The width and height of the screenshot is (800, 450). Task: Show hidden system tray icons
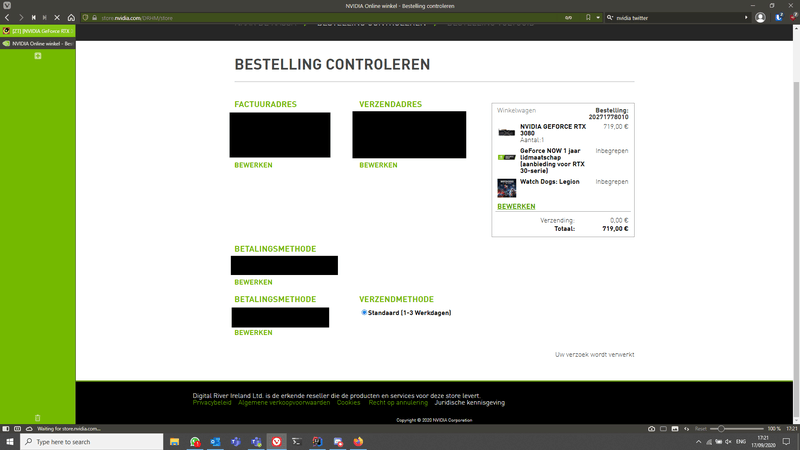[x=698, y=442]
